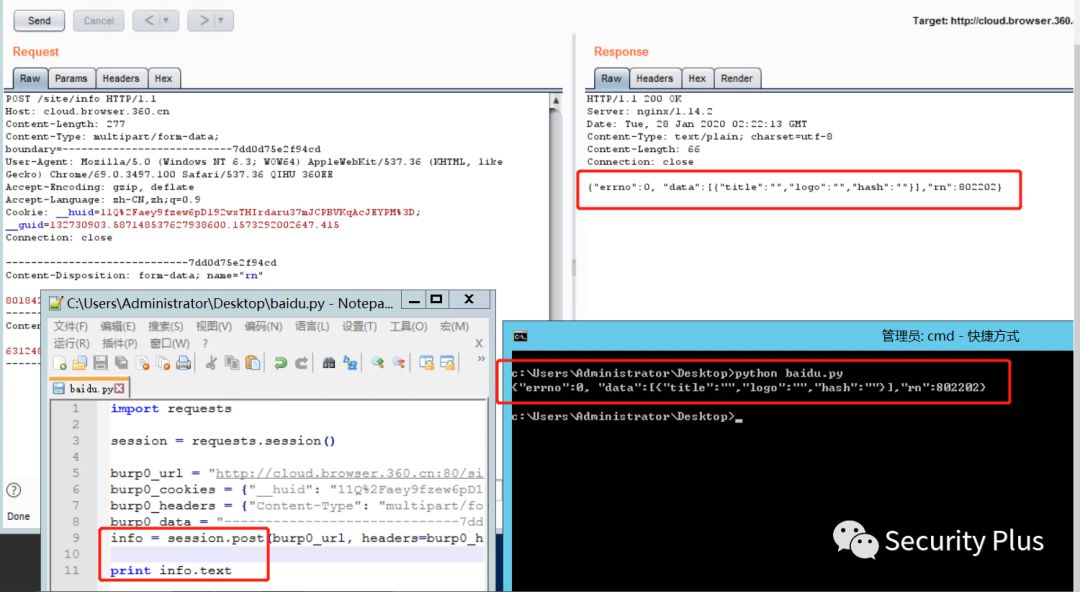
Task: Open the history dropdown beside the < button
Action: coord(166,21)
